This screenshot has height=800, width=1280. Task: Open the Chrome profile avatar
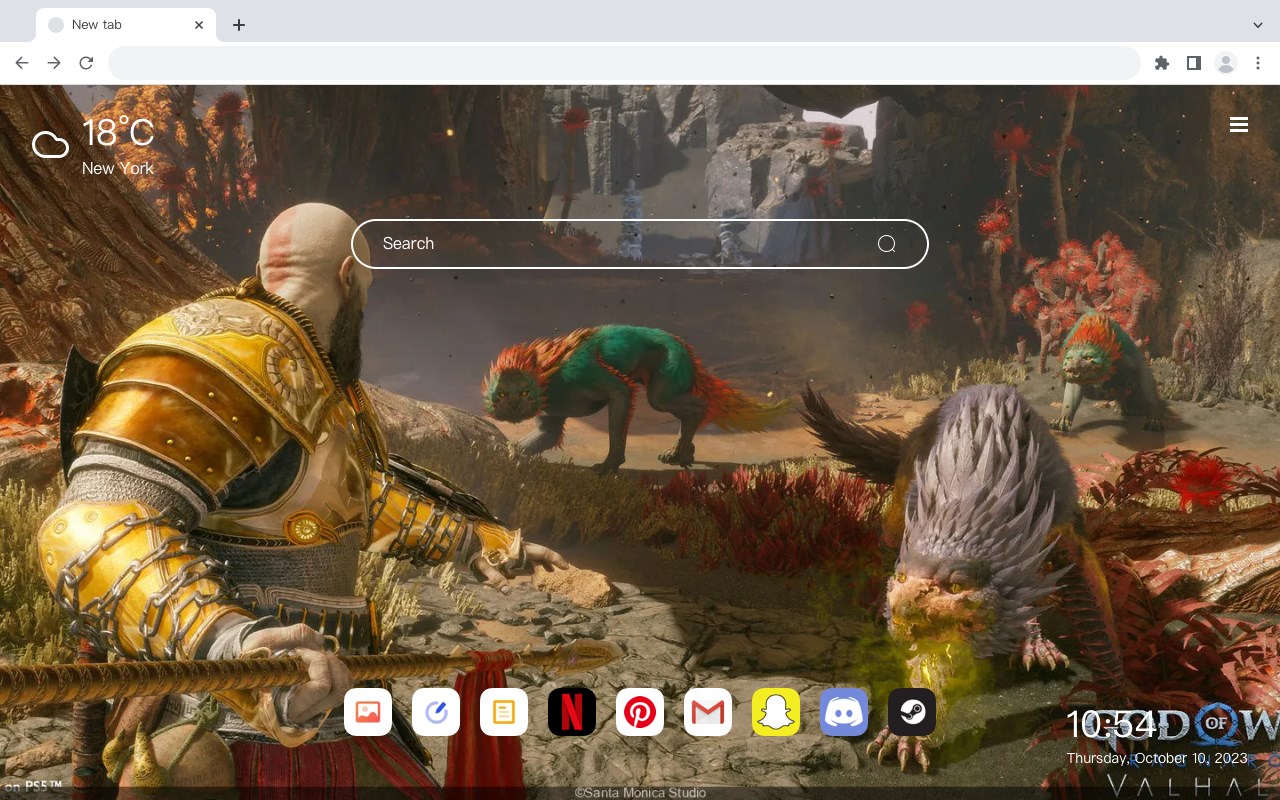tap(1225, 63)
